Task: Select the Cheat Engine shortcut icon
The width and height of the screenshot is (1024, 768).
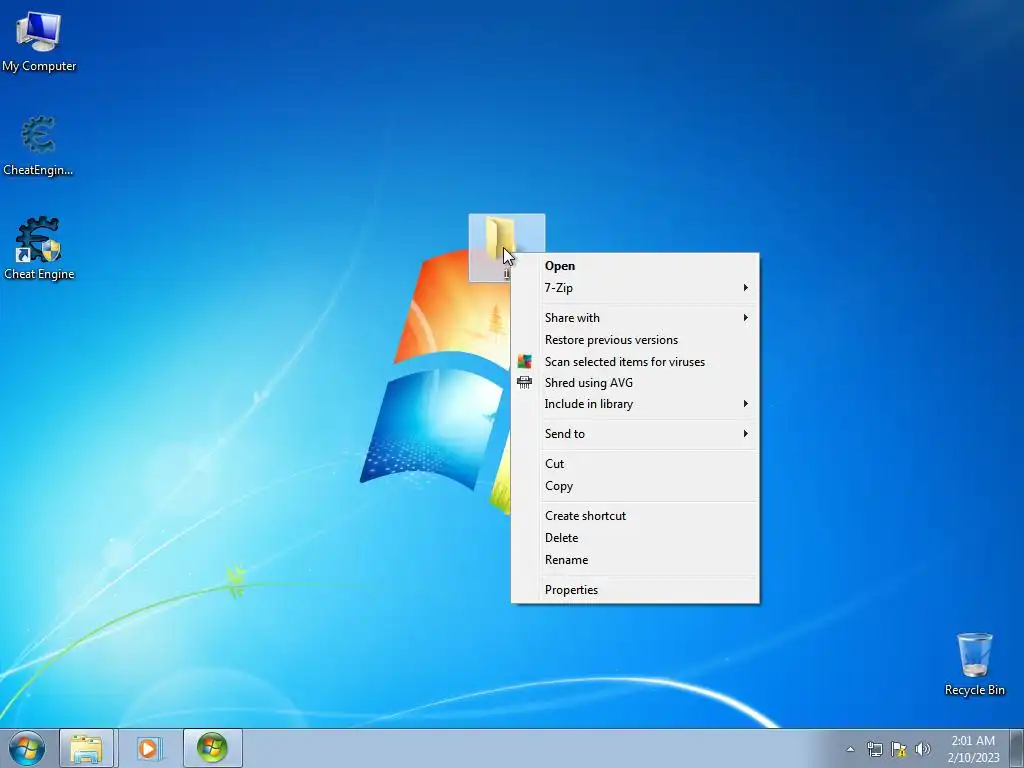Action: pyautogui.click(x=39, y=249)
